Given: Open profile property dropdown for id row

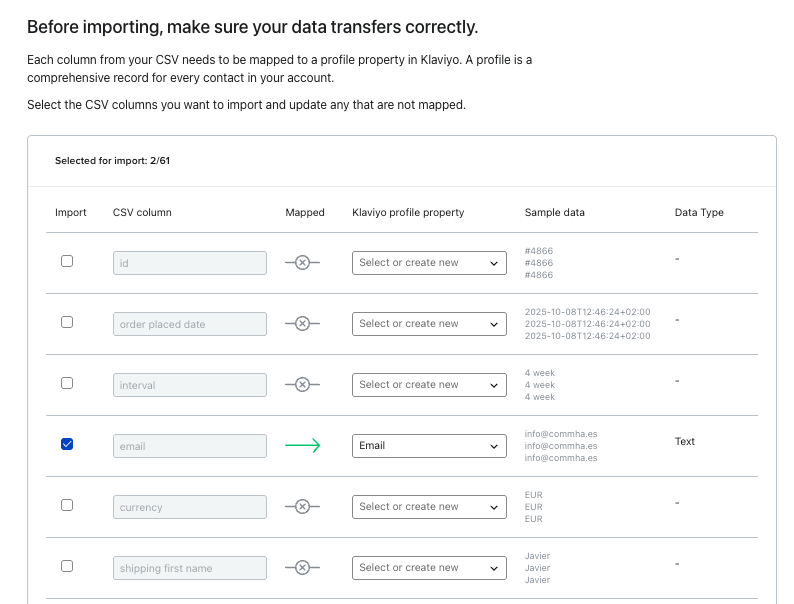Looking at the screenshot, I should pos(429,263).
